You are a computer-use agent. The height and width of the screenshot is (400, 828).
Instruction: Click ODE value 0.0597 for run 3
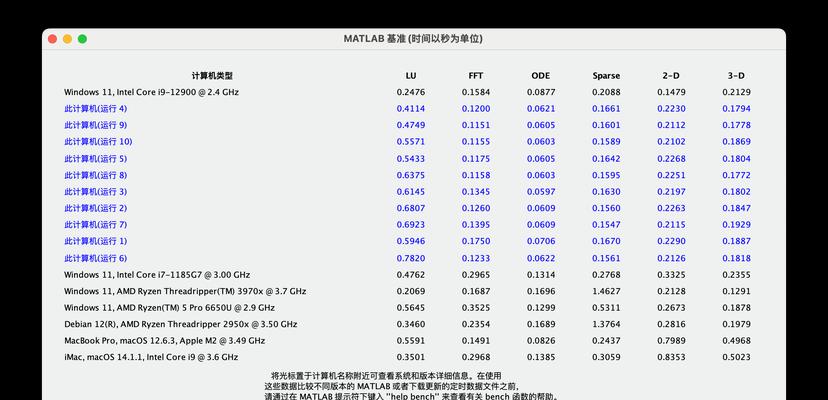541,191
